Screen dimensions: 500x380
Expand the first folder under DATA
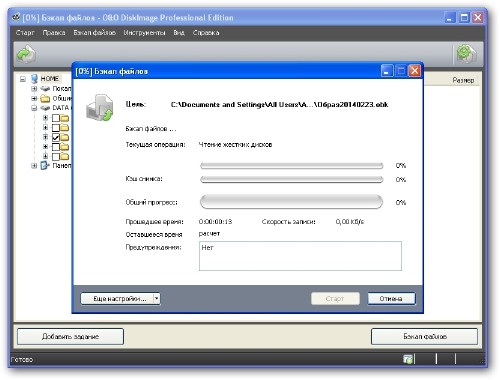(46, 117)
